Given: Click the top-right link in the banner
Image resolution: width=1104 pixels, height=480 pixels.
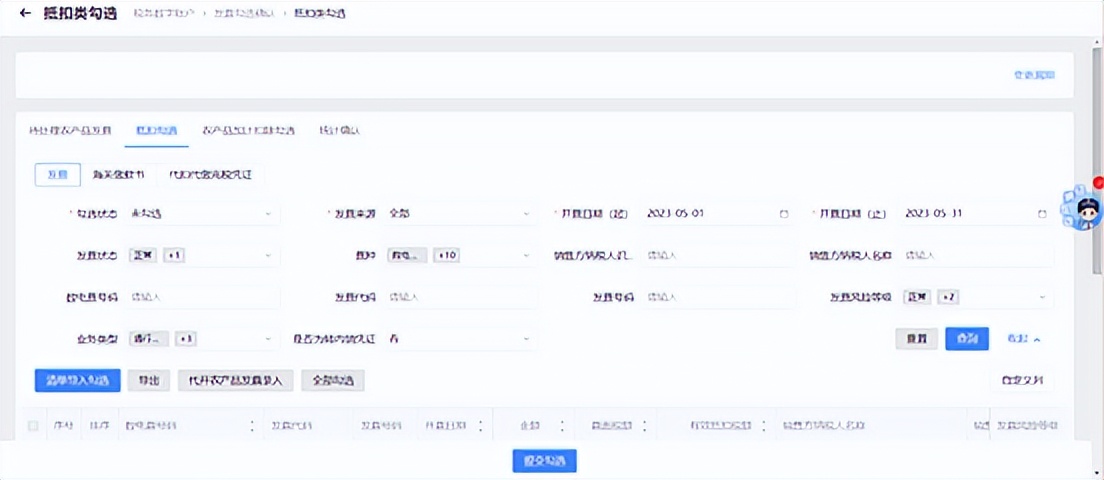Looking at the screenshot, I should pyautogui.click(x=1034, y=75).
